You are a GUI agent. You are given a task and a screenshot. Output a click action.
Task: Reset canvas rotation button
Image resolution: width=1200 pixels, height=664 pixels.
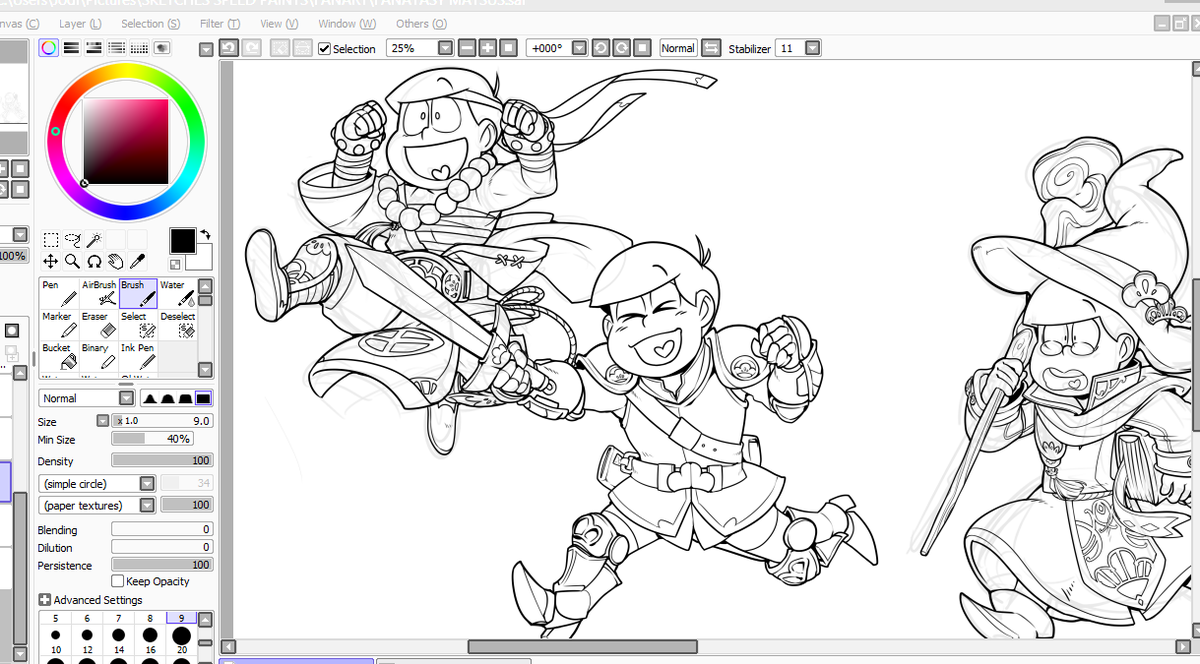click(640, 48)
